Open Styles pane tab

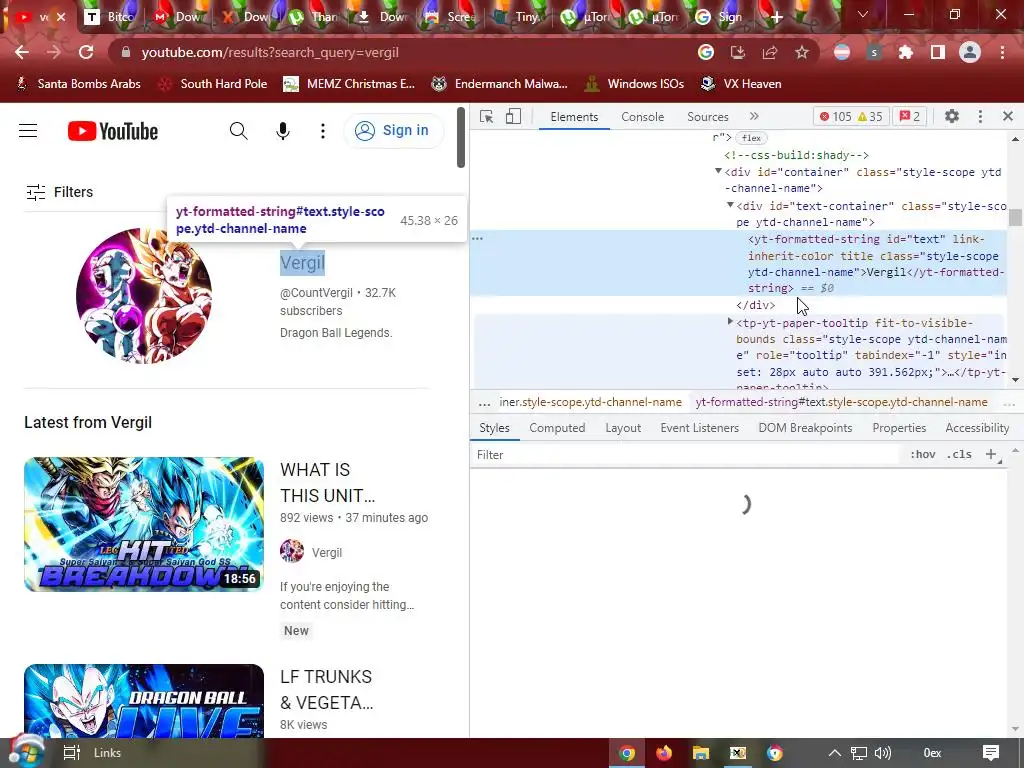[x=494, y=428]
